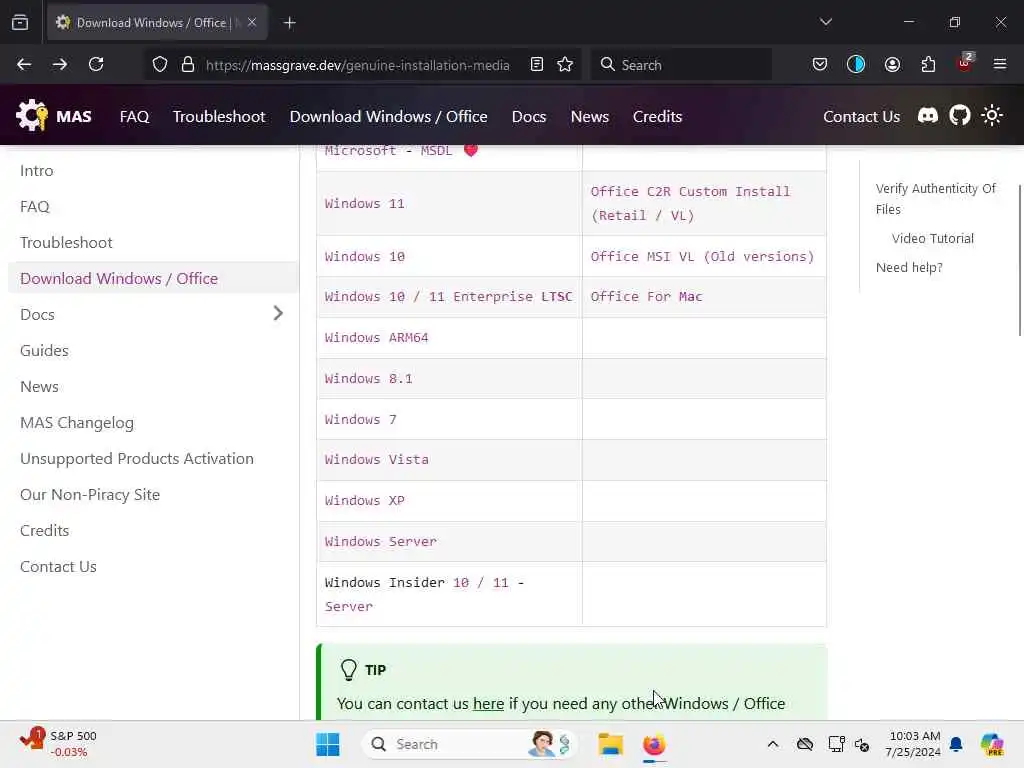Open the notifications bell icon
The height and width of the screenshot is (768, 1024).
956,744
